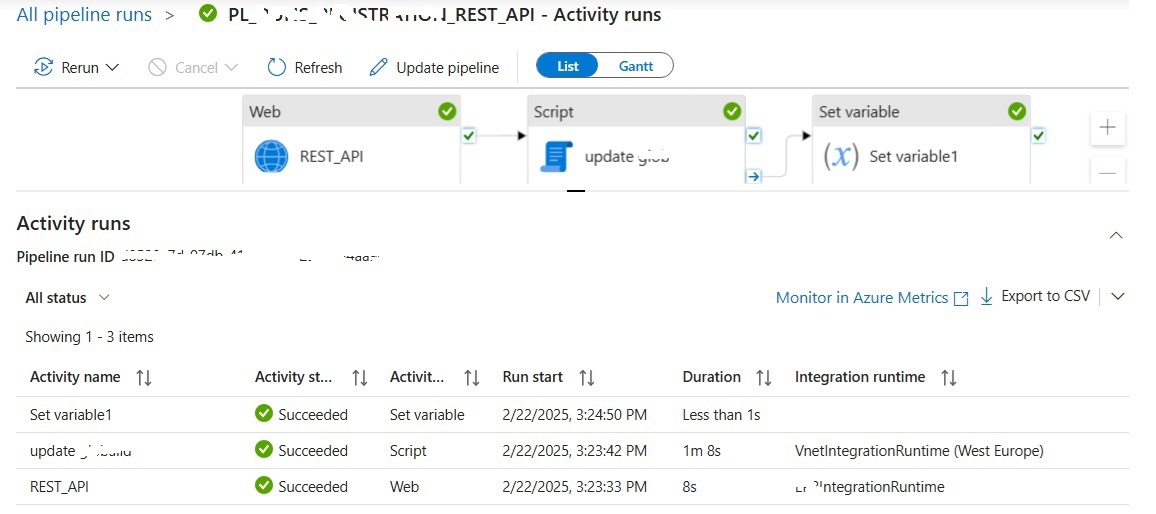The height and width of the screenshot is (514, 1156).
Task: Open Monitor in Azure Metrics link
Action: 862,298
